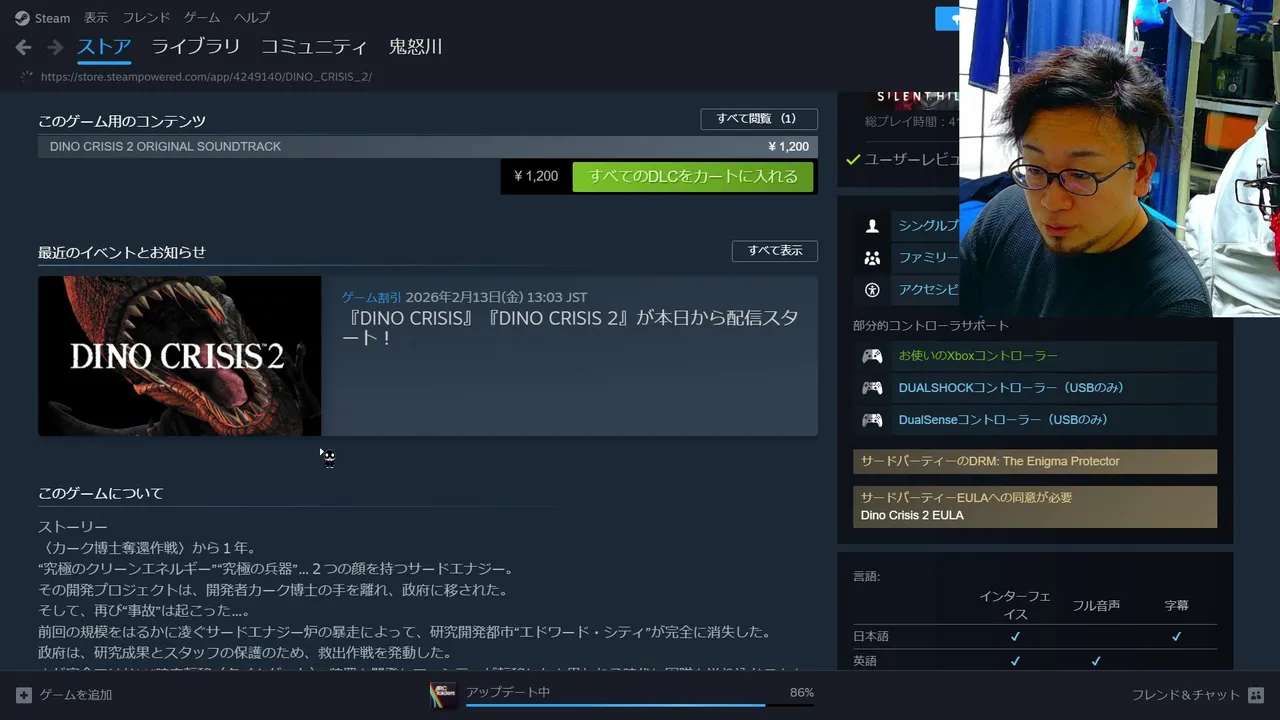Viewport: 1280px width, 720px height.
Task: Click the updating game thumbnail icon
Action: click(x=443, y=695)
